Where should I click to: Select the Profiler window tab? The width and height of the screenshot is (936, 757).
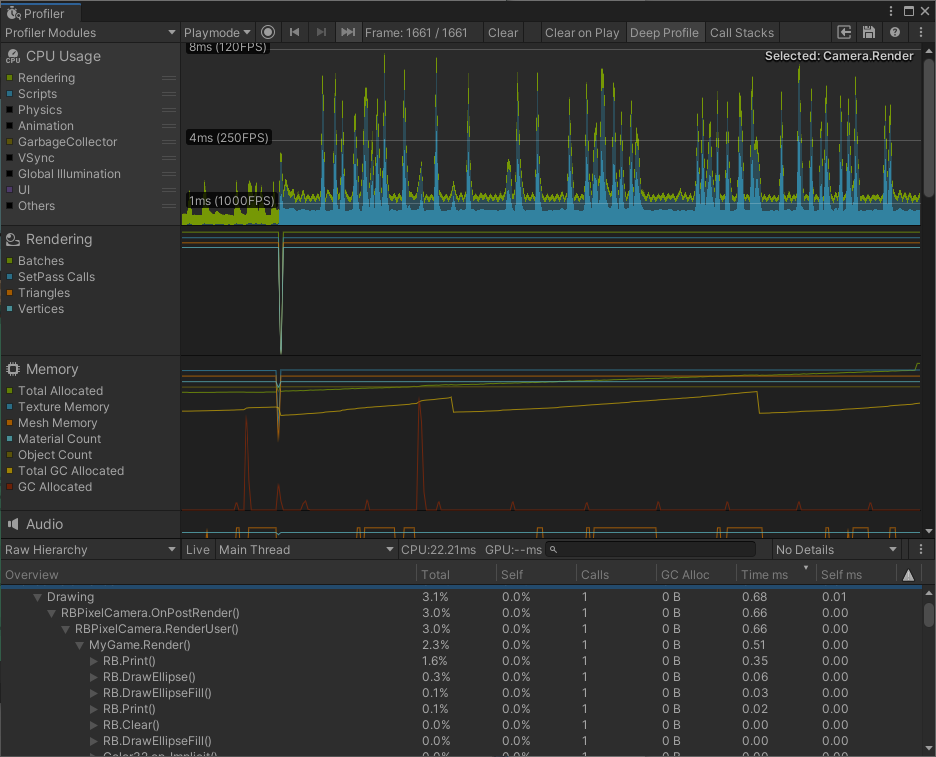coord(41,12)
